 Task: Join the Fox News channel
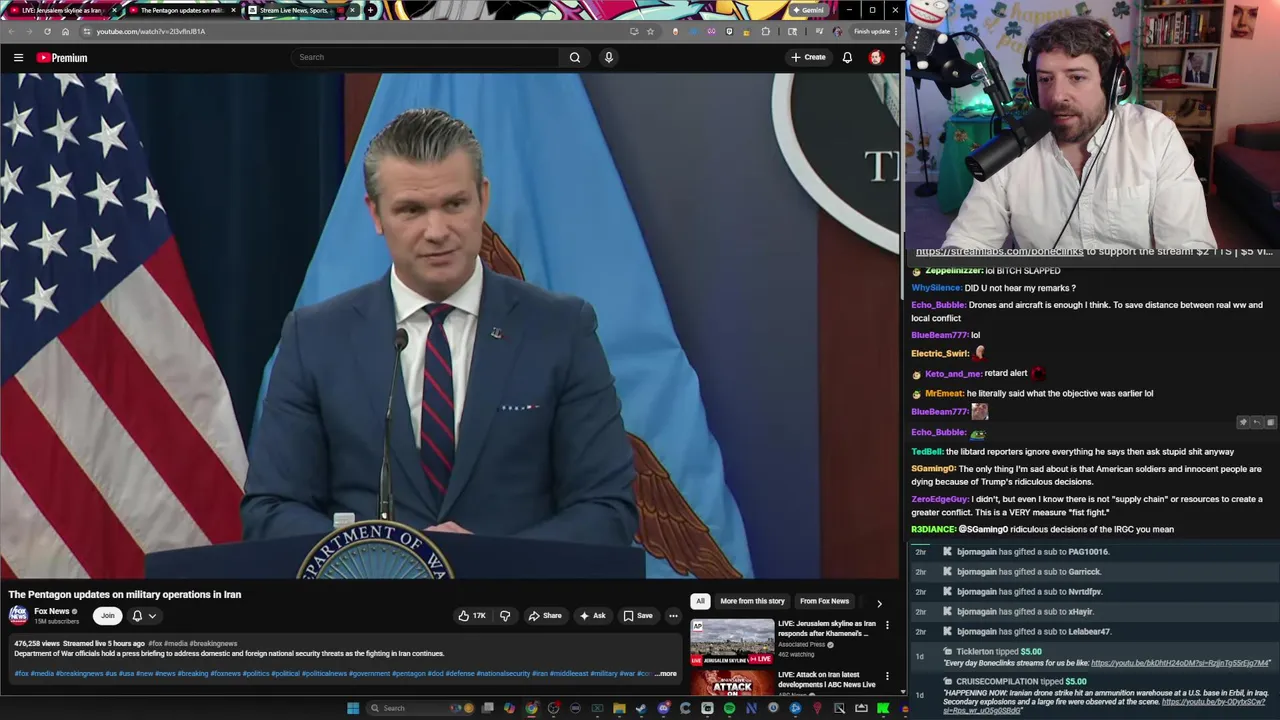[107, 615]
